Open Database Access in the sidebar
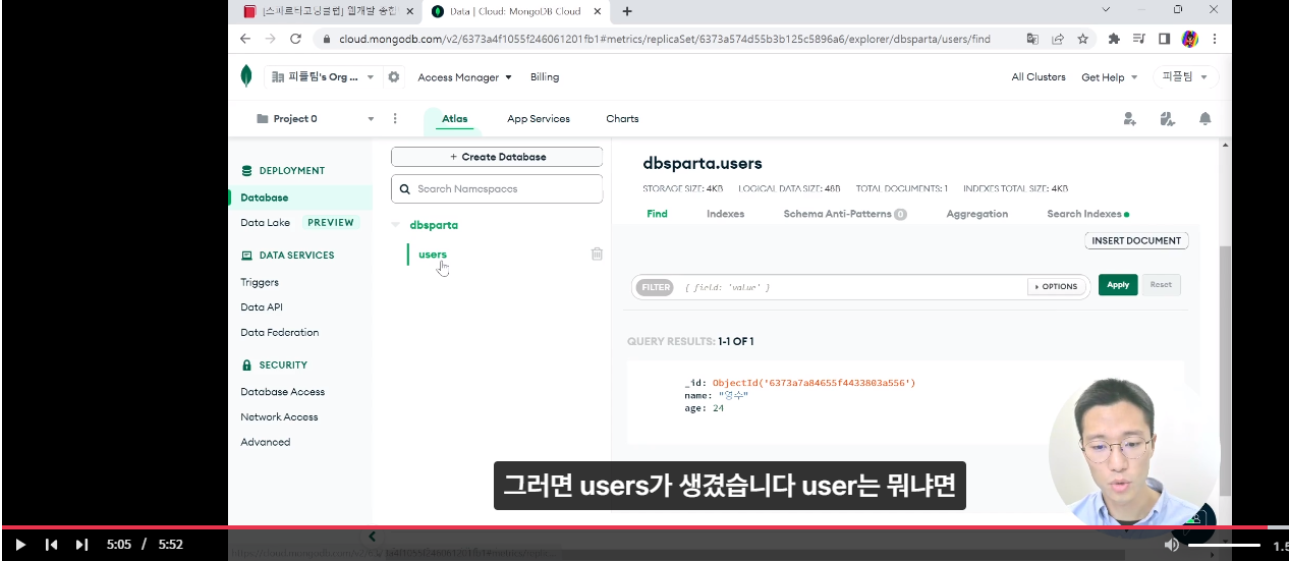This screenshot has width=1297, height=562. [x=282, y=392]
